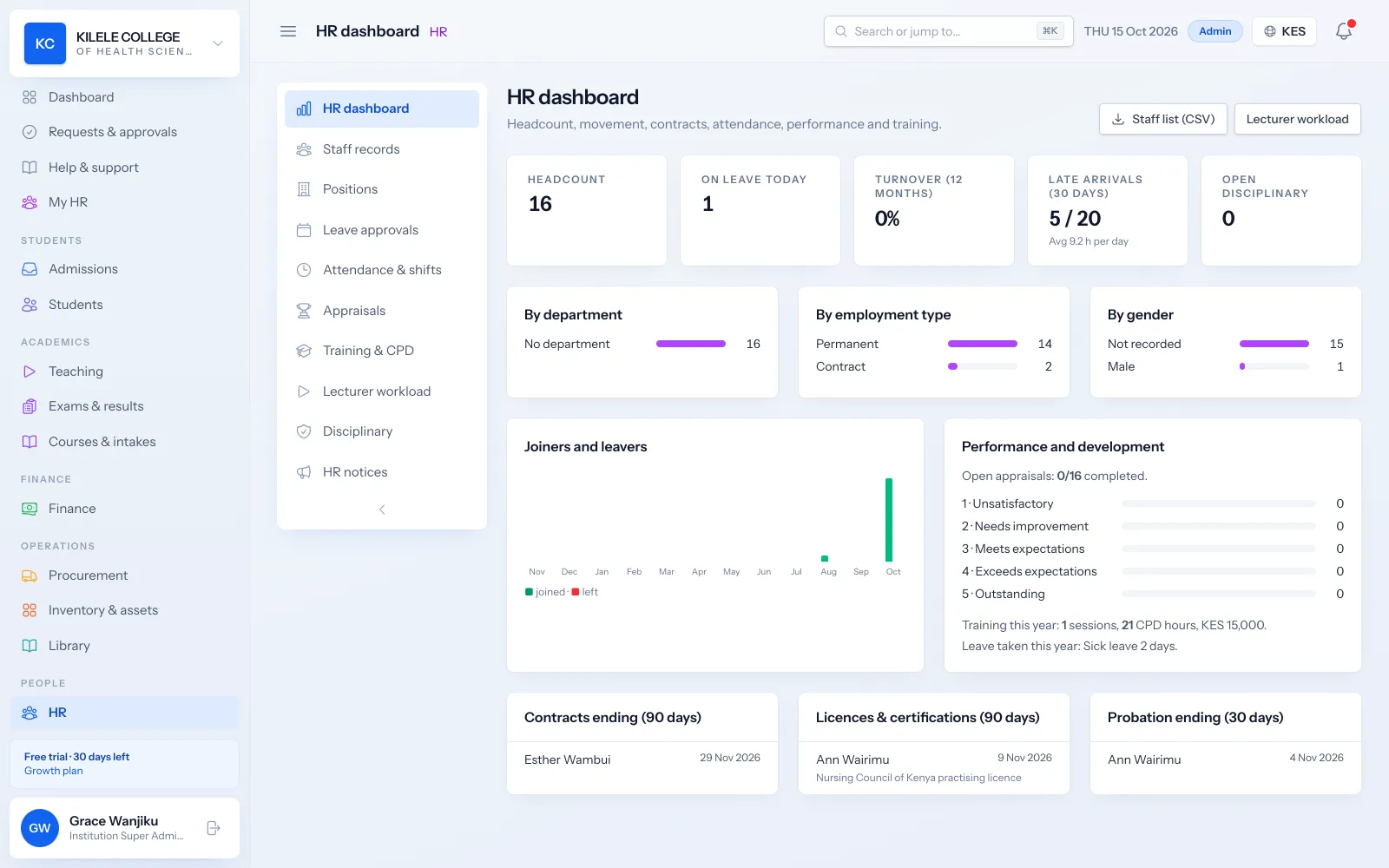Click the notifications bell icon
This screenshot has height=868, width=1389.
tap(1344, 31)
